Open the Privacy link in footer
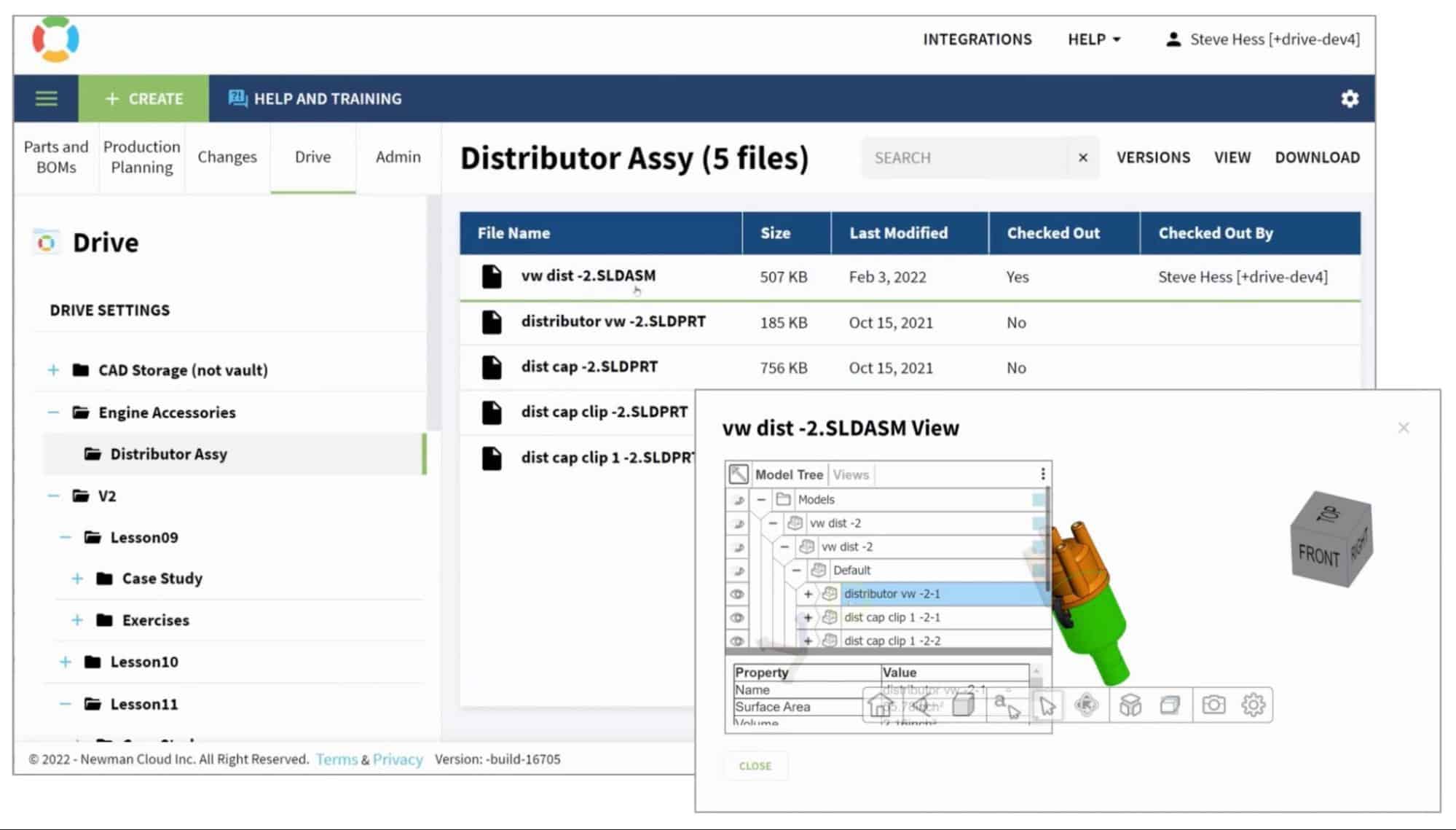The height and width of the screenshot is (830, 1456). [x=398, y=759]
